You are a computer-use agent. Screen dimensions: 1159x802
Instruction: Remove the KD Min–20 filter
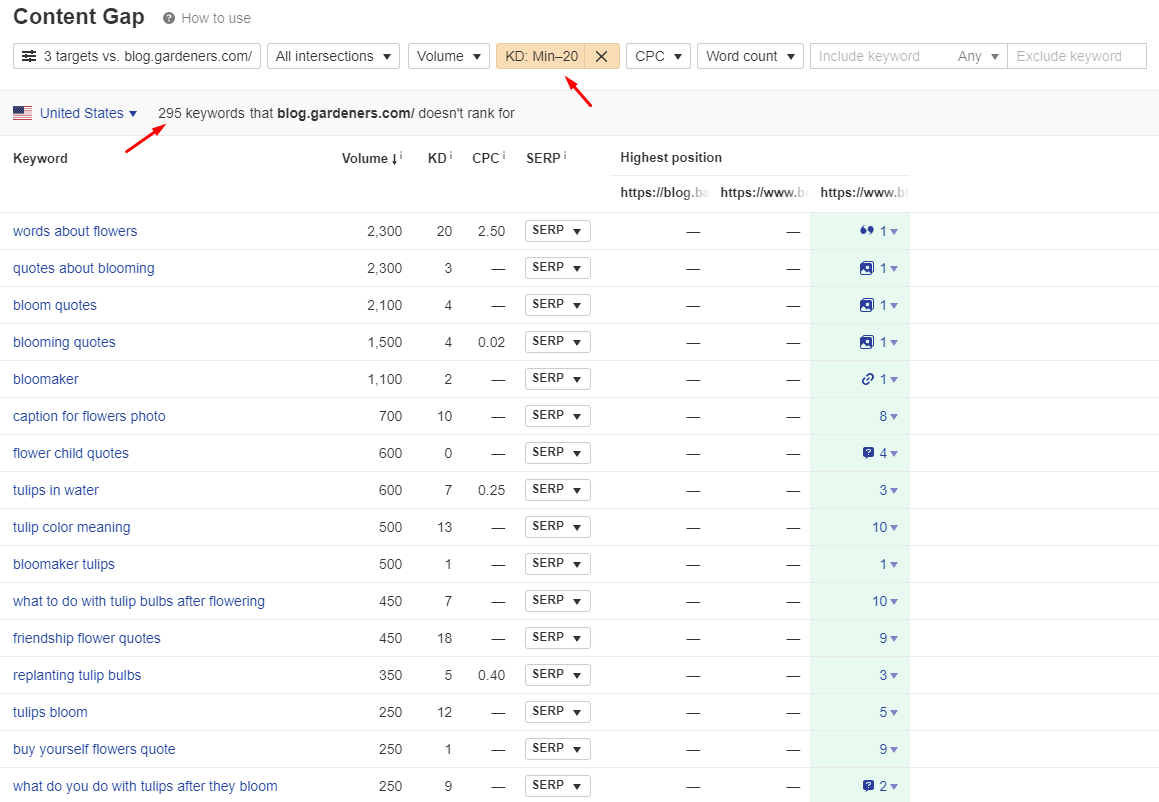(602, 56)
